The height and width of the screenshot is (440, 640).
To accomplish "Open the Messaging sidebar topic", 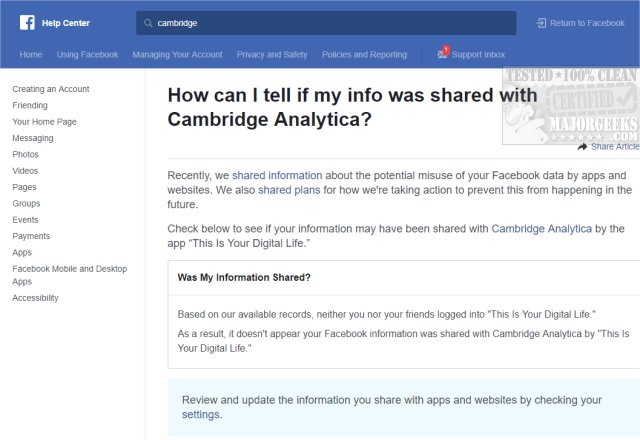I will [33, 138].
